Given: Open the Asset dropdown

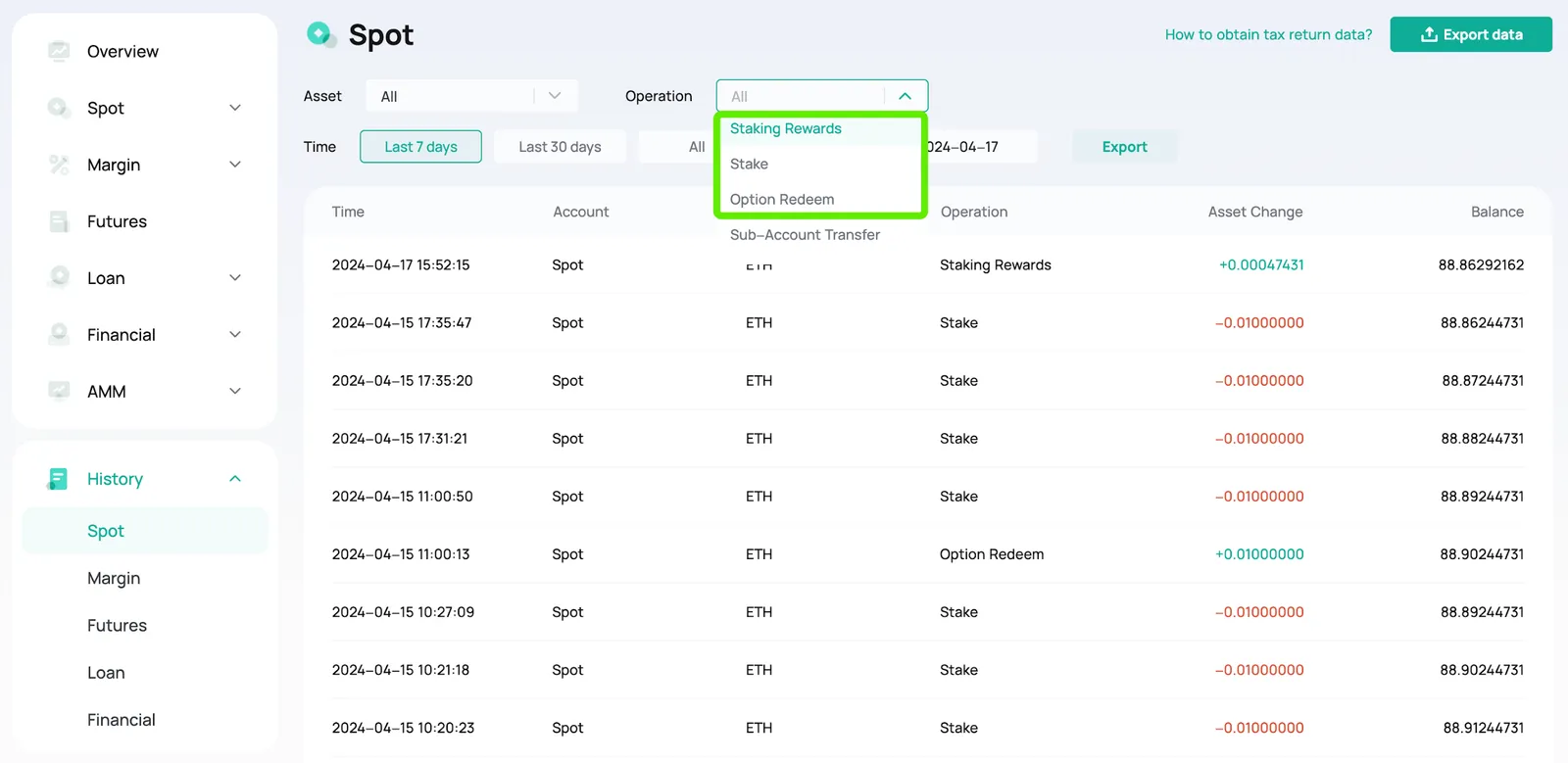Looking at the screenshot, I should (471, 96).
